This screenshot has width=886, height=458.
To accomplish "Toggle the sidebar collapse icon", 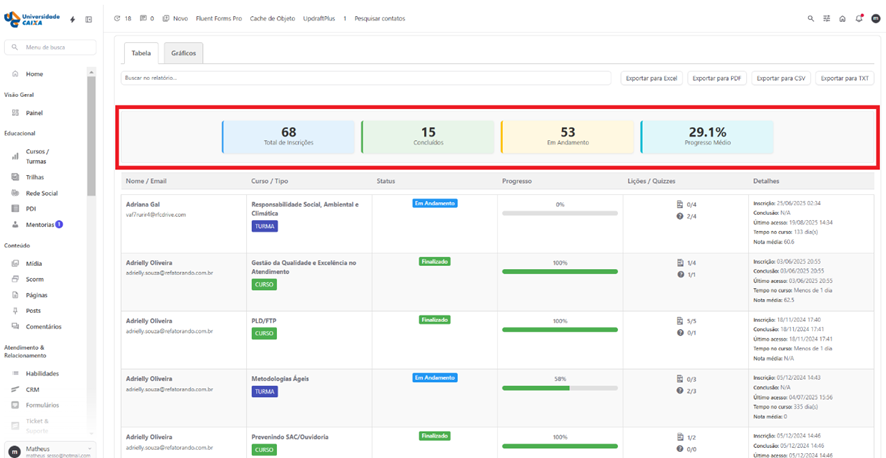I will (88, 19).
